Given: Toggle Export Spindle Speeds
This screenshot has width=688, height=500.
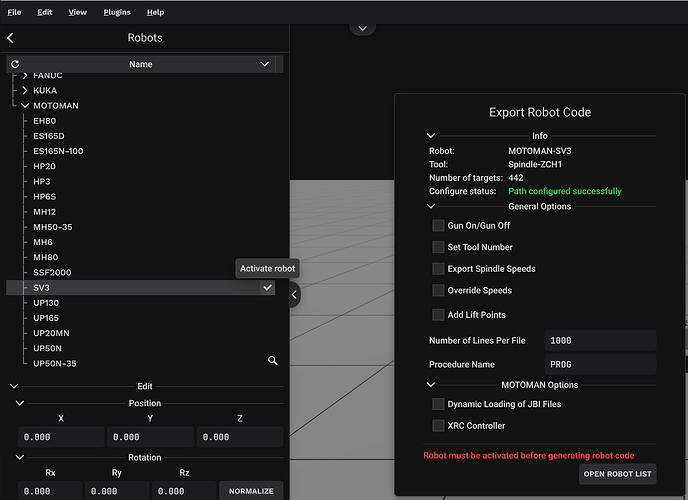Looking at the screenshot, I should [438, 268].
